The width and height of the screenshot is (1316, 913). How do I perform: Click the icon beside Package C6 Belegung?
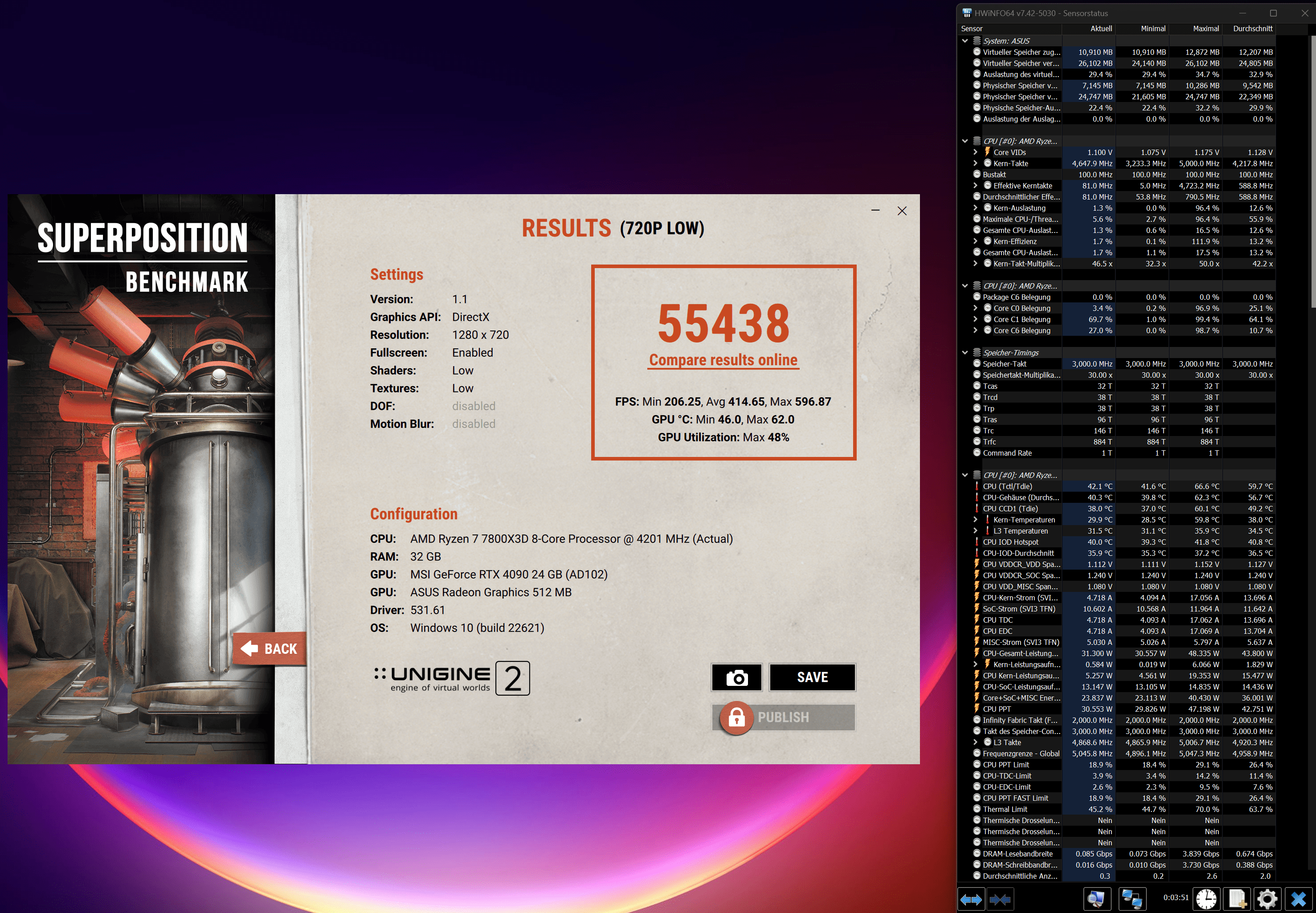977,297
